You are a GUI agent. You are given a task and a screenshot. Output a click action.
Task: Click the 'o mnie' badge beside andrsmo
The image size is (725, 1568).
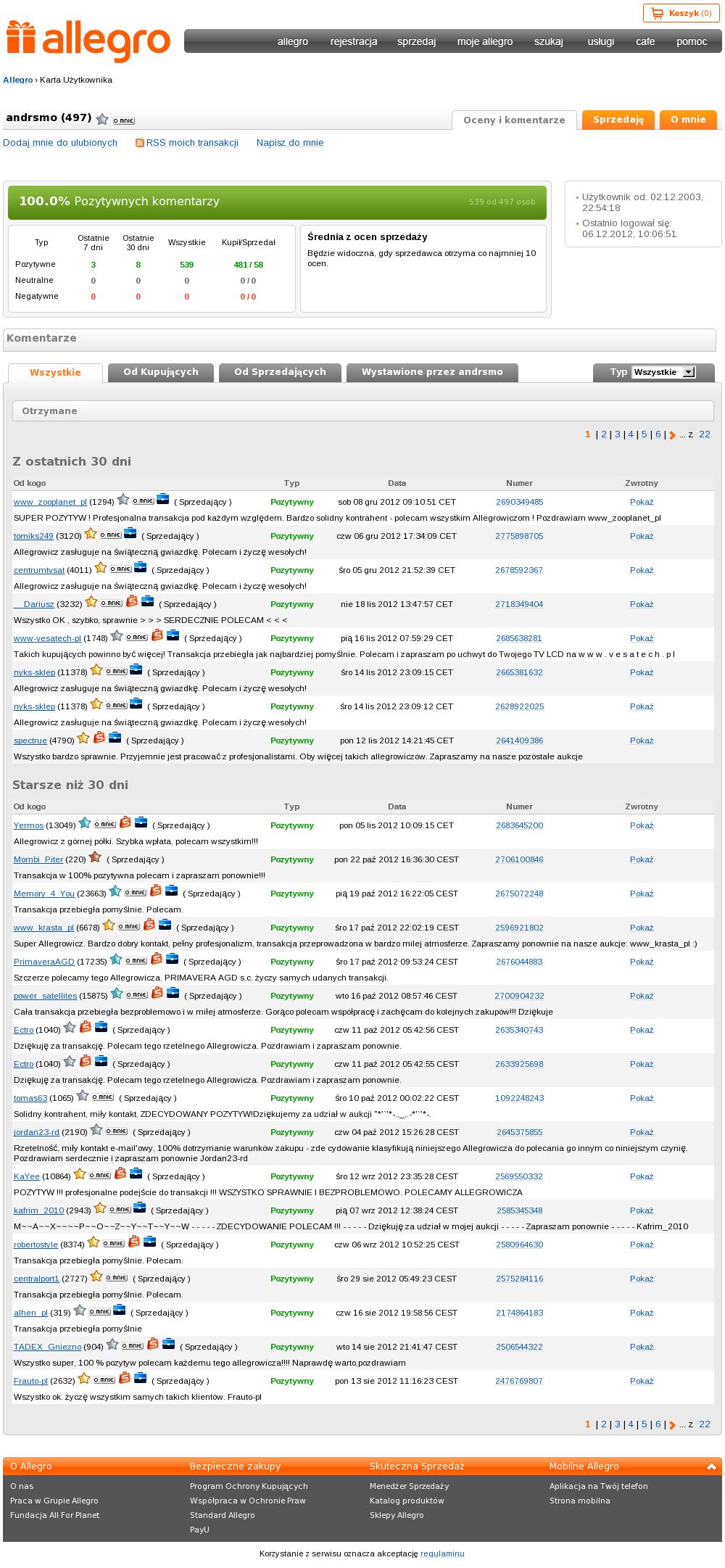tap(123, 120)
